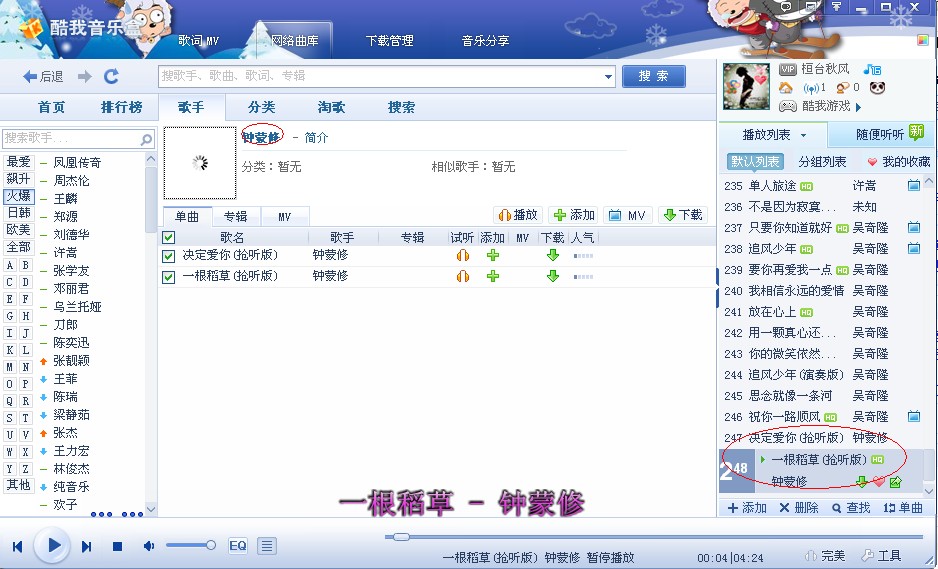Switch to 专辑 tab
The image size is (938, 569).
point(236,217)
